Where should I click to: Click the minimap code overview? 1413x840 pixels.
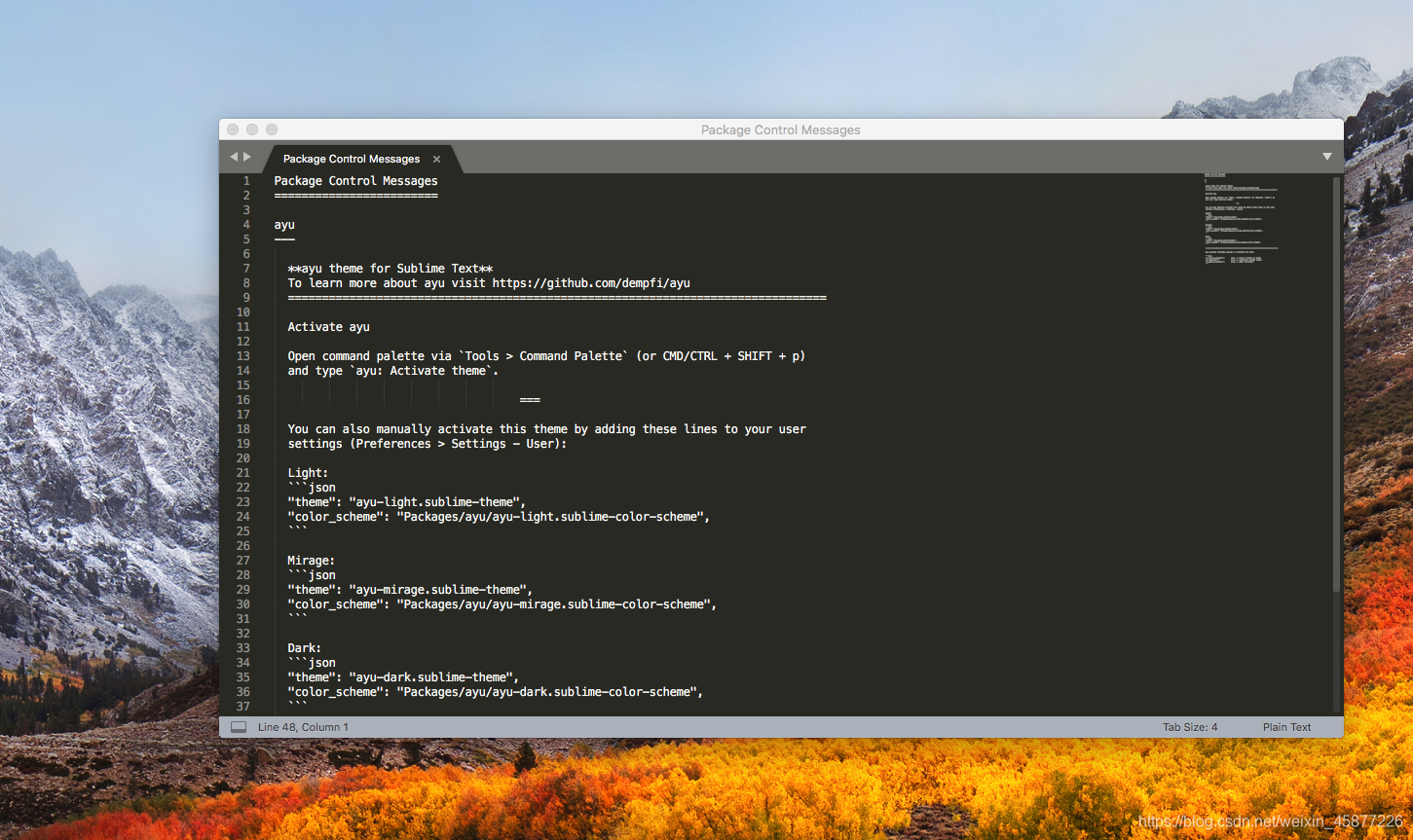pyautogui.click(x=1239, y=219)
